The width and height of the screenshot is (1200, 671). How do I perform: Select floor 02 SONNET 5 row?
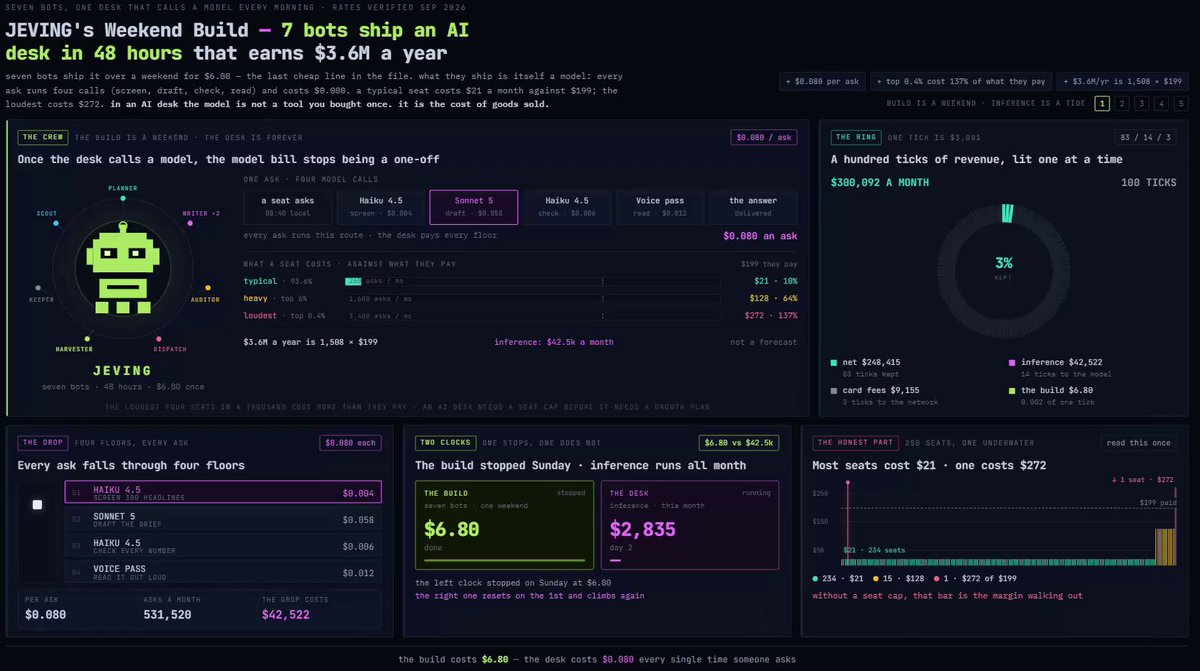[x=223, y=518]
